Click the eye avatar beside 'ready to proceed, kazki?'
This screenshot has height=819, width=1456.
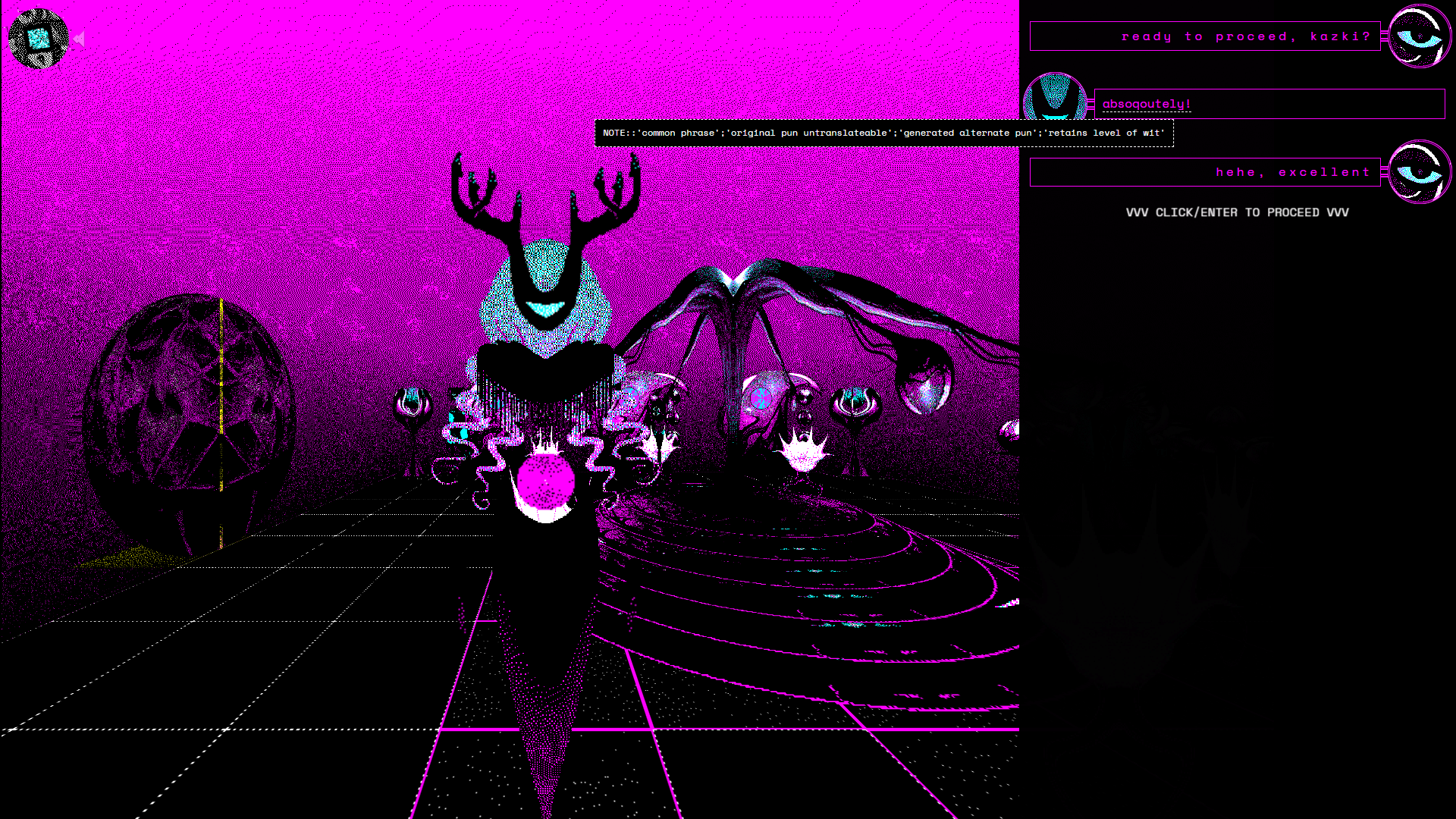click(x=1420, y=36)
